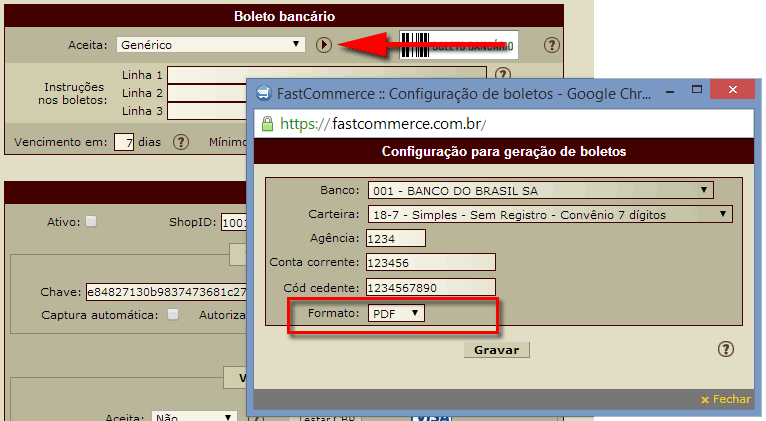Click the boleto bancário barcode image
Image resolution: width=766 pixels, height=421 pixels.
[x=459, y=45]
